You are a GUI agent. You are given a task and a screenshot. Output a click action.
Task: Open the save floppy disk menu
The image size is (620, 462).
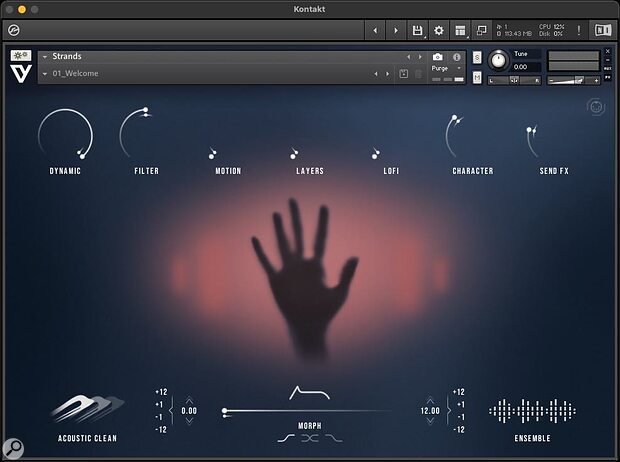(417, 30)
